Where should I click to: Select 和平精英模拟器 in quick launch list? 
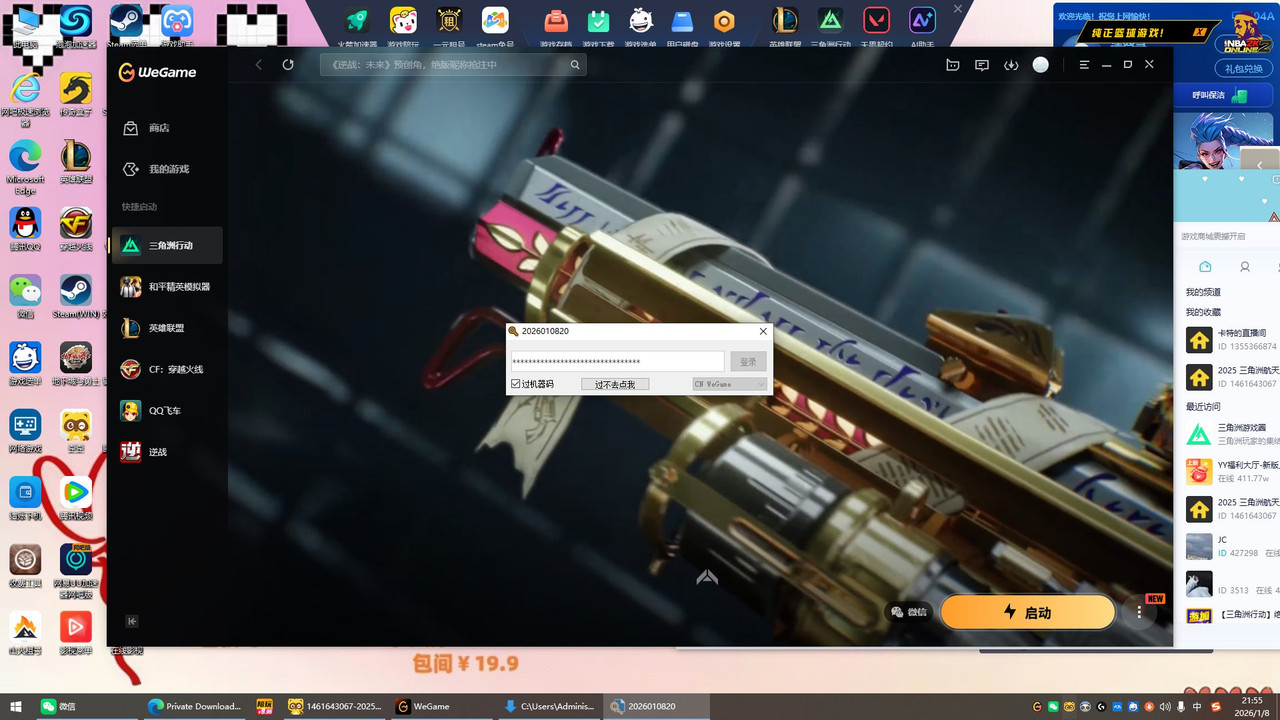tap(166, 287)
